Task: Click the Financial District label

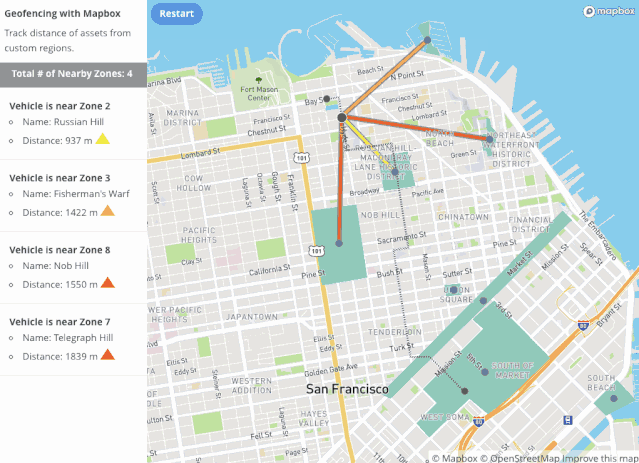Action: (x=531, y=225)
